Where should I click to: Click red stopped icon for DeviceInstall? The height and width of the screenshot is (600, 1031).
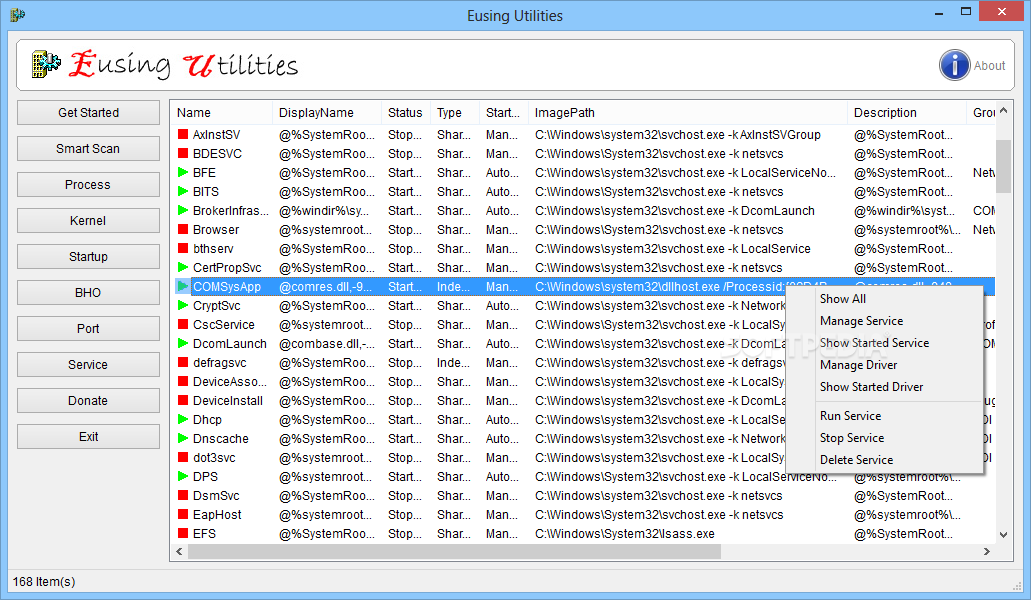click(x=183, y=401)
